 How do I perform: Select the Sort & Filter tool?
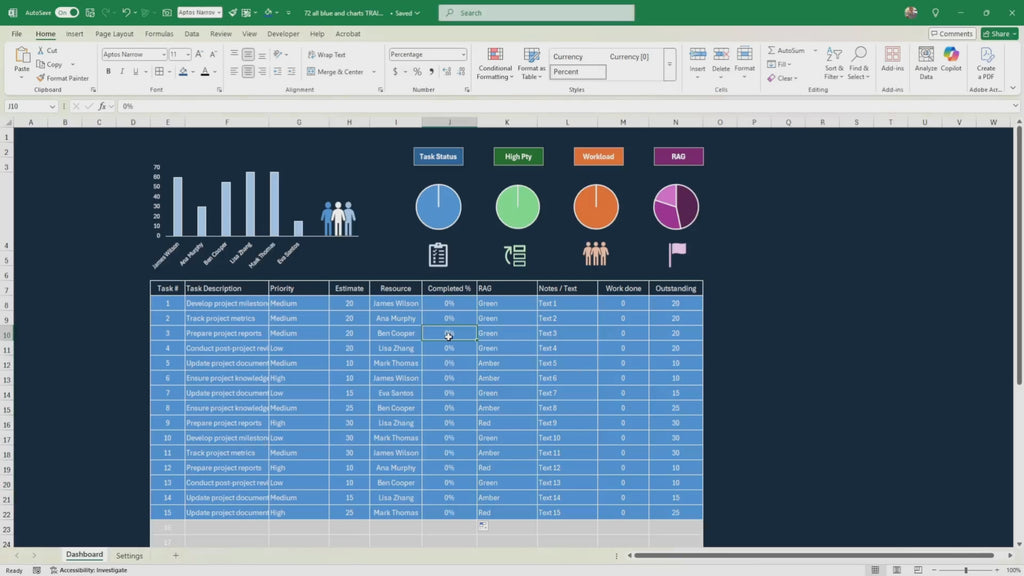[833, 62]
